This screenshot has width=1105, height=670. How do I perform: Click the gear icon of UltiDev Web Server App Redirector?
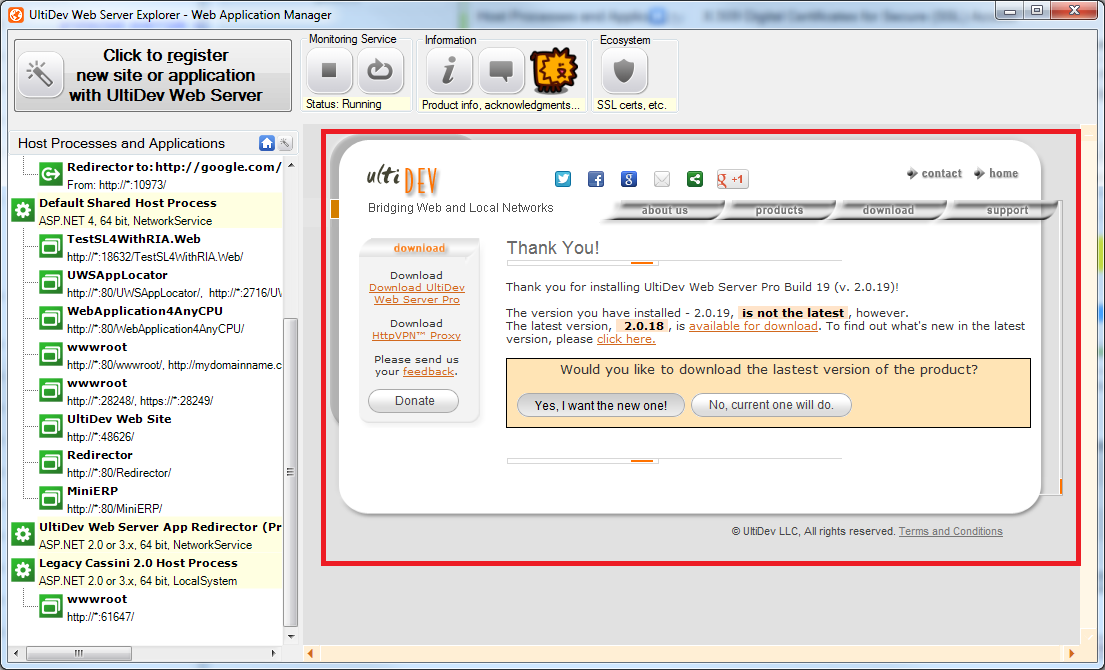coord(23,534)
